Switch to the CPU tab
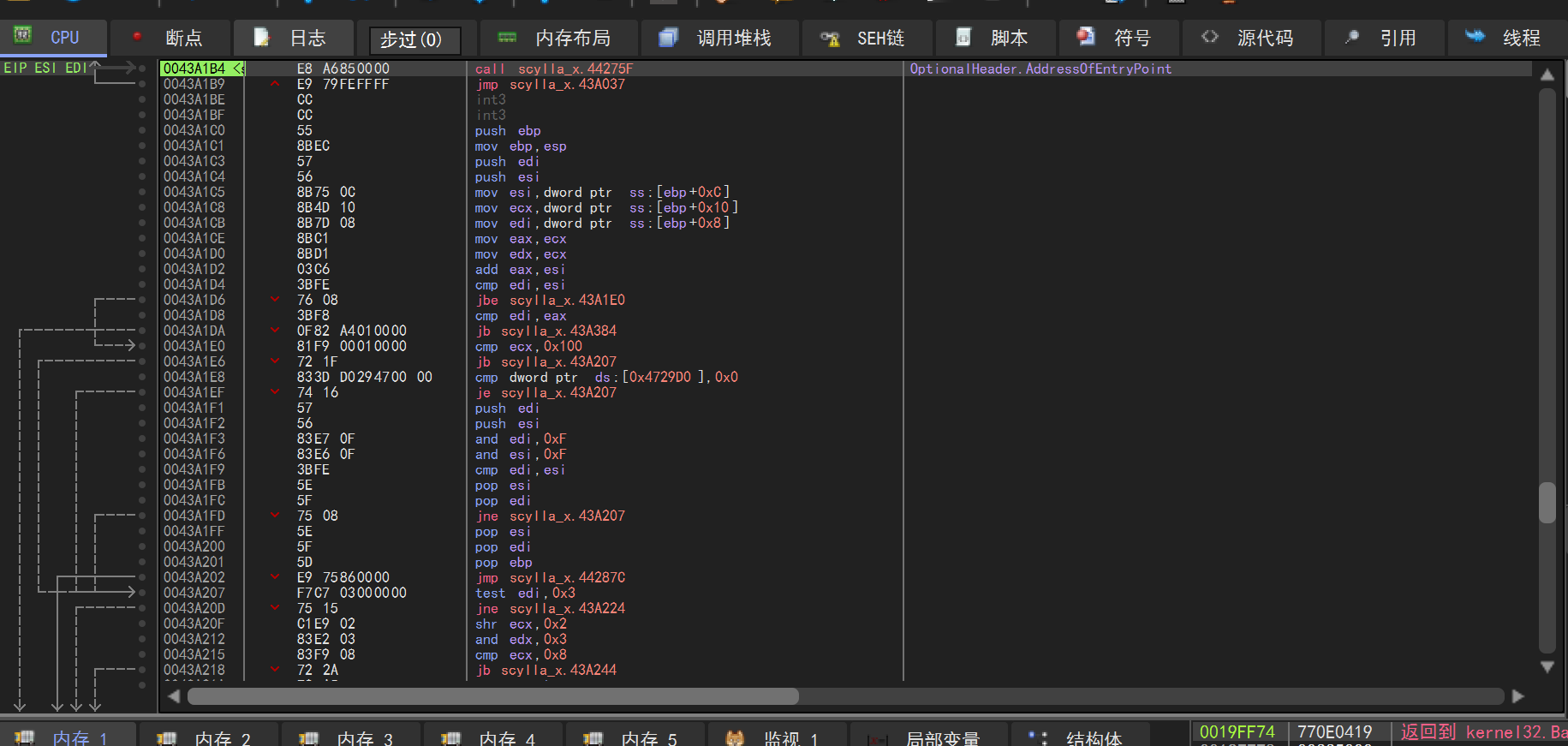1568x746 pixels. [x=53, y=37]
